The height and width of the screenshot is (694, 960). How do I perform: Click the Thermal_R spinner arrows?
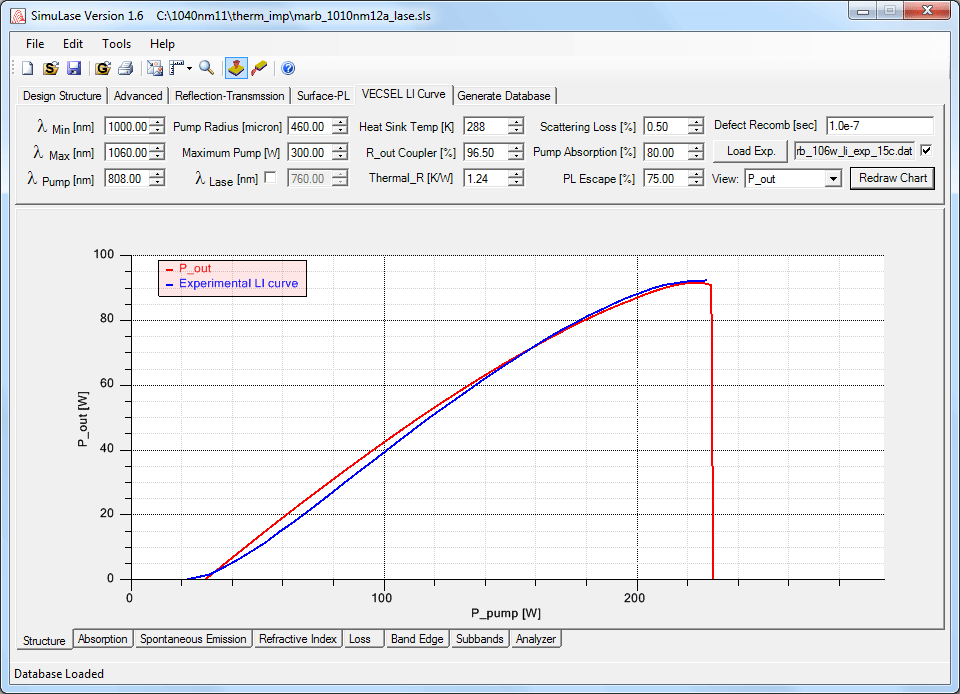click(516, 179)
